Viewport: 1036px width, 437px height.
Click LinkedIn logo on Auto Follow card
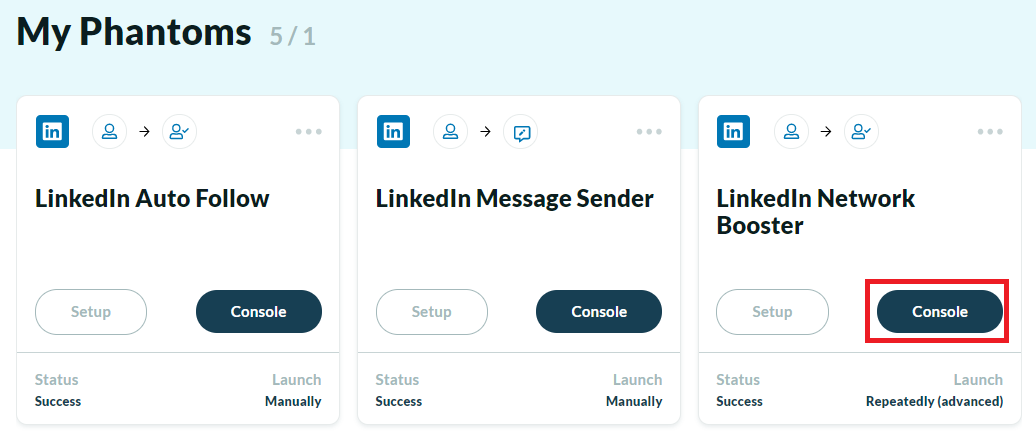(52, 132)
